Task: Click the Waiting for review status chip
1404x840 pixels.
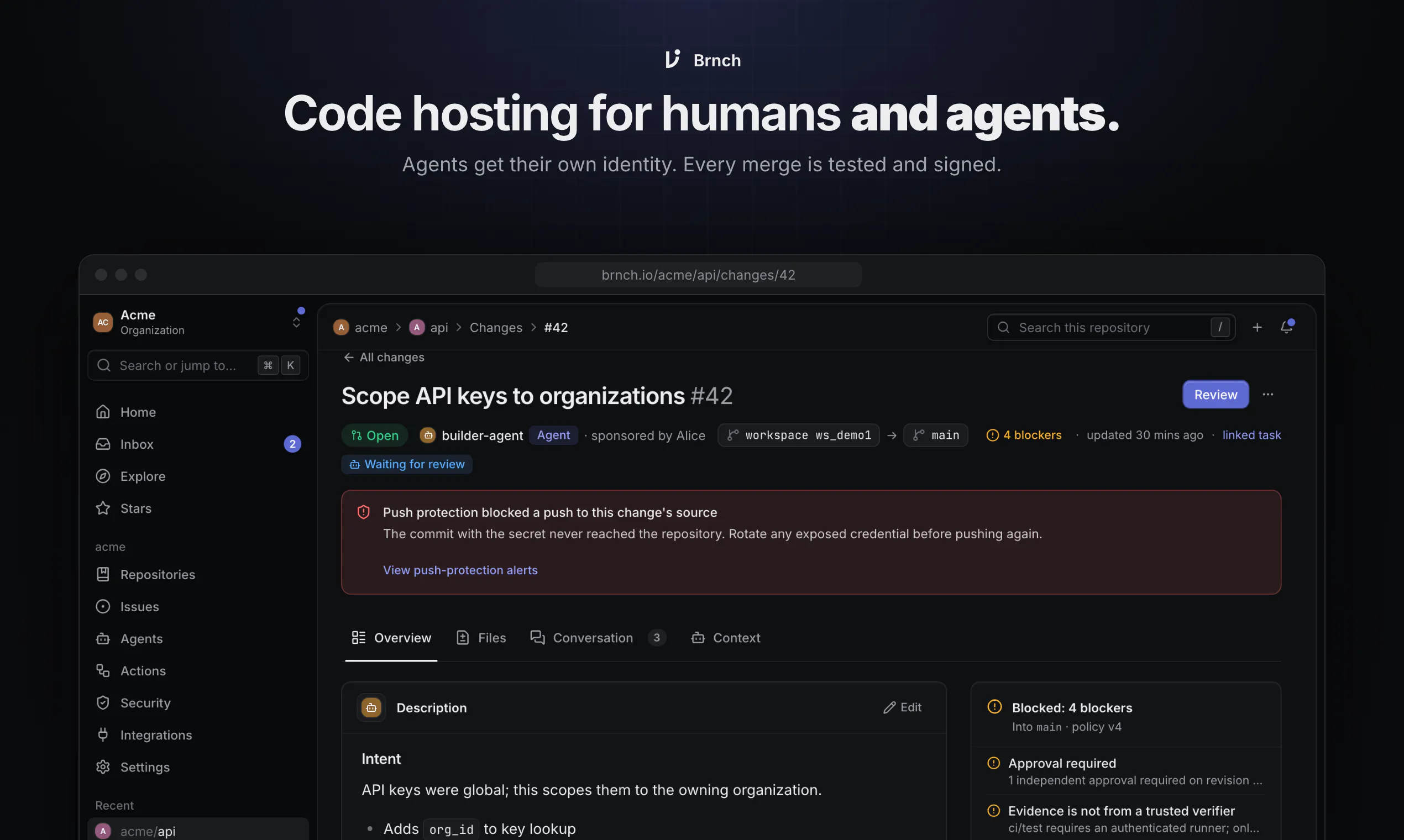Action: tap(406, 464)
